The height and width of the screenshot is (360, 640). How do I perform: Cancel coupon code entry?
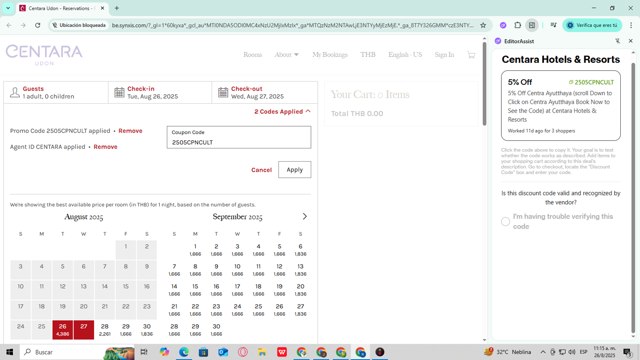261,170
